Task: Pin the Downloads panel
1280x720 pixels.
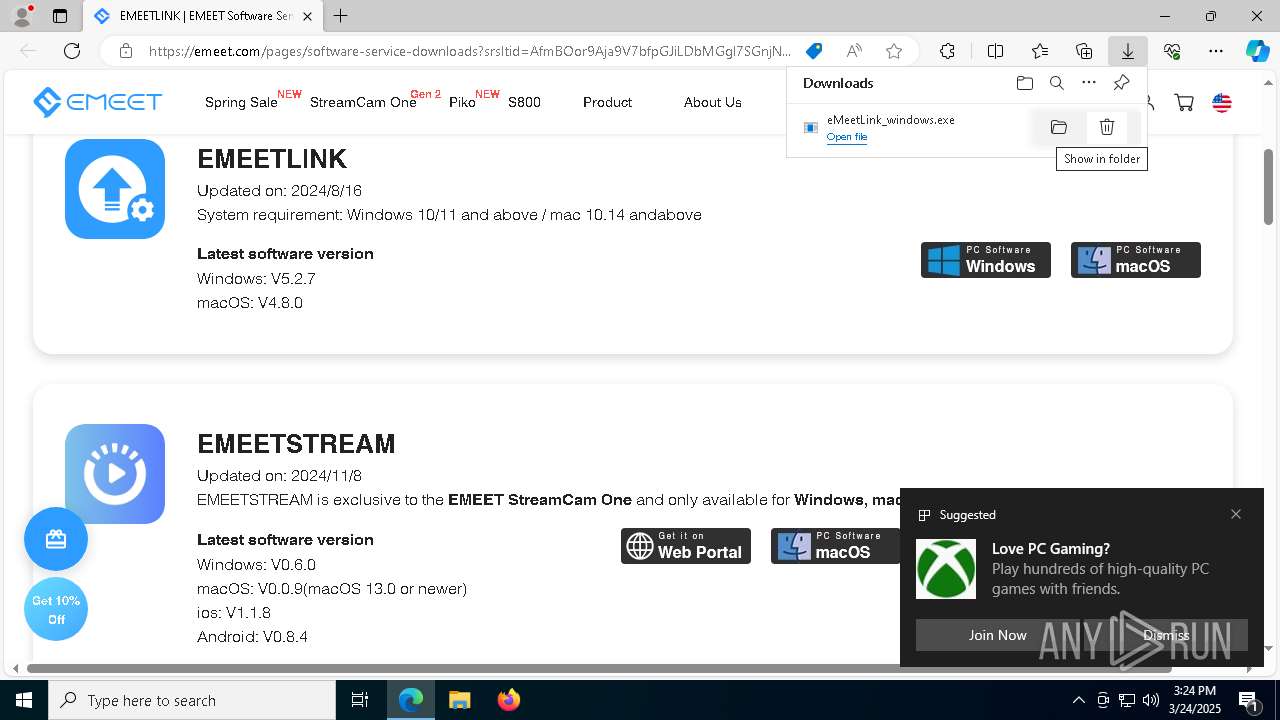Action: pyautogui.click(x=1121, y=83)
